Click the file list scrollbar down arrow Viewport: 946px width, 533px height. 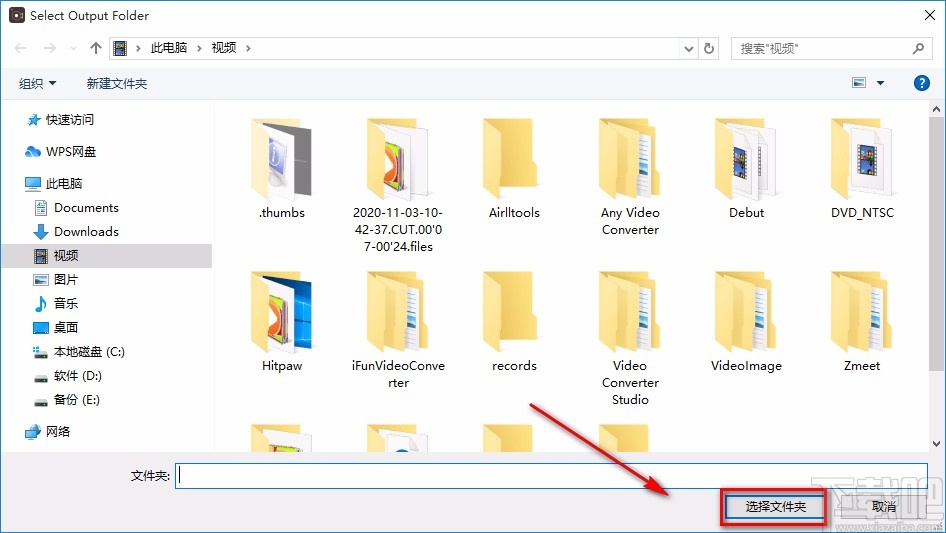(936, 444)
